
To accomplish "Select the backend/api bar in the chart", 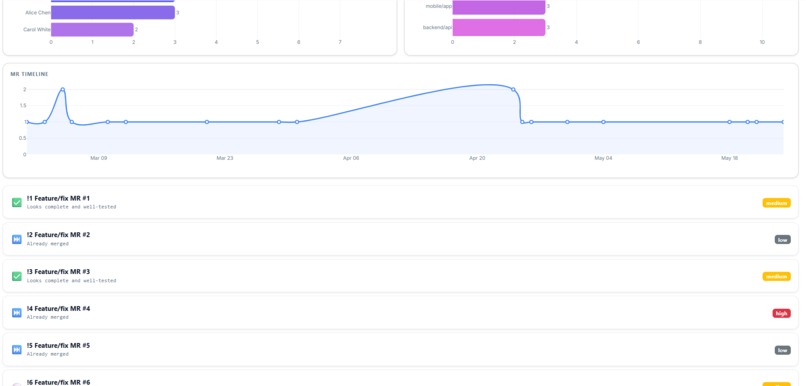I will point(499,27).
